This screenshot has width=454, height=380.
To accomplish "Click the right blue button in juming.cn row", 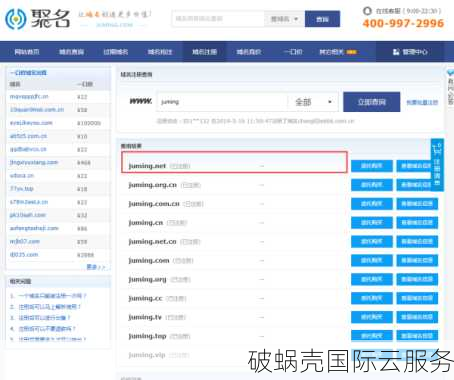I will pyautogui.click(x=417, y=222).
